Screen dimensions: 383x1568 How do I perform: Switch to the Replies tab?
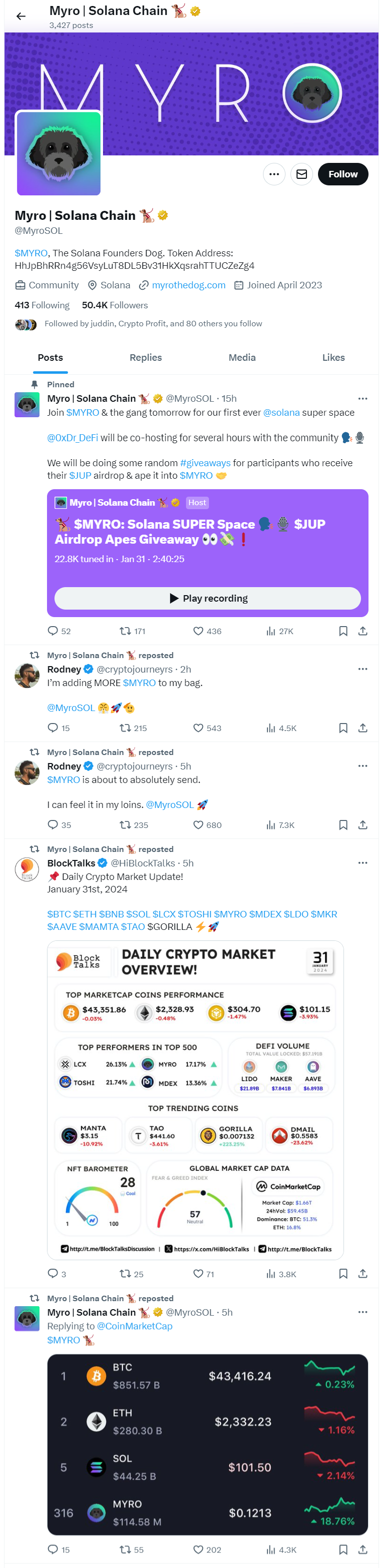145,357
